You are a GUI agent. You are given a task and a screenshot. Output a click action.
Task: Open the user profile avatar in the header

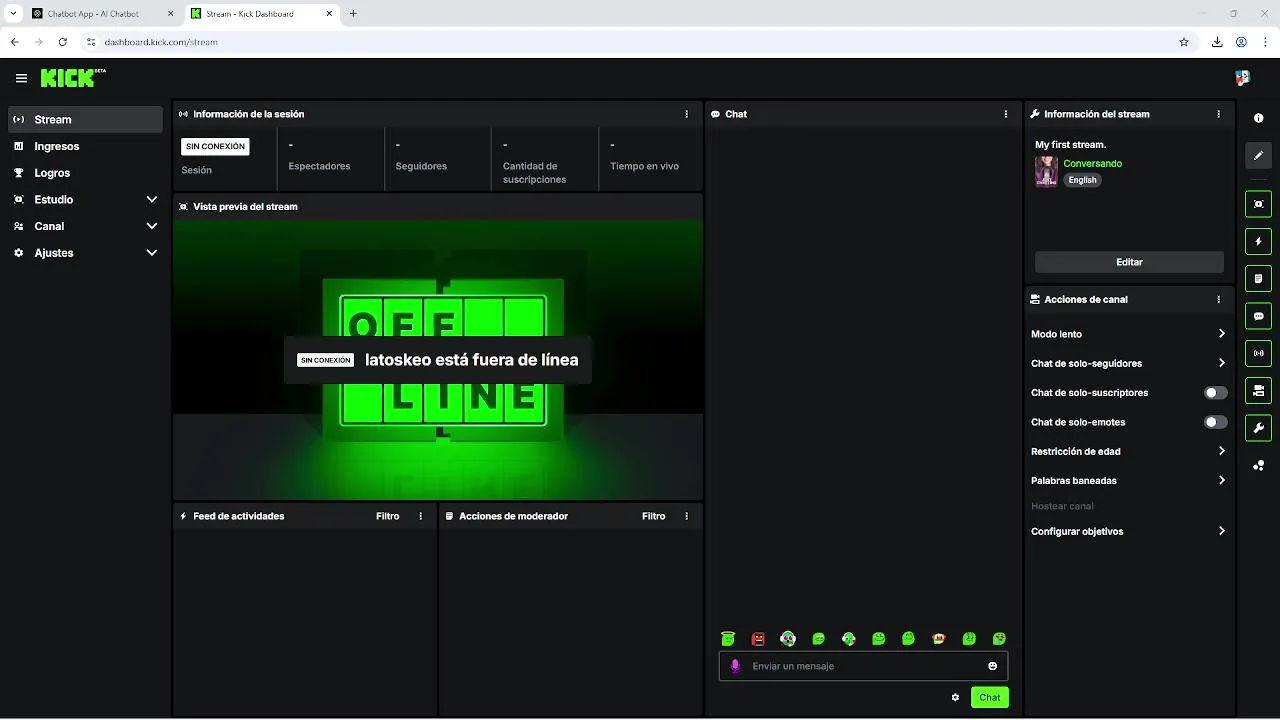pyautogui.click(x=1242, y=78)
